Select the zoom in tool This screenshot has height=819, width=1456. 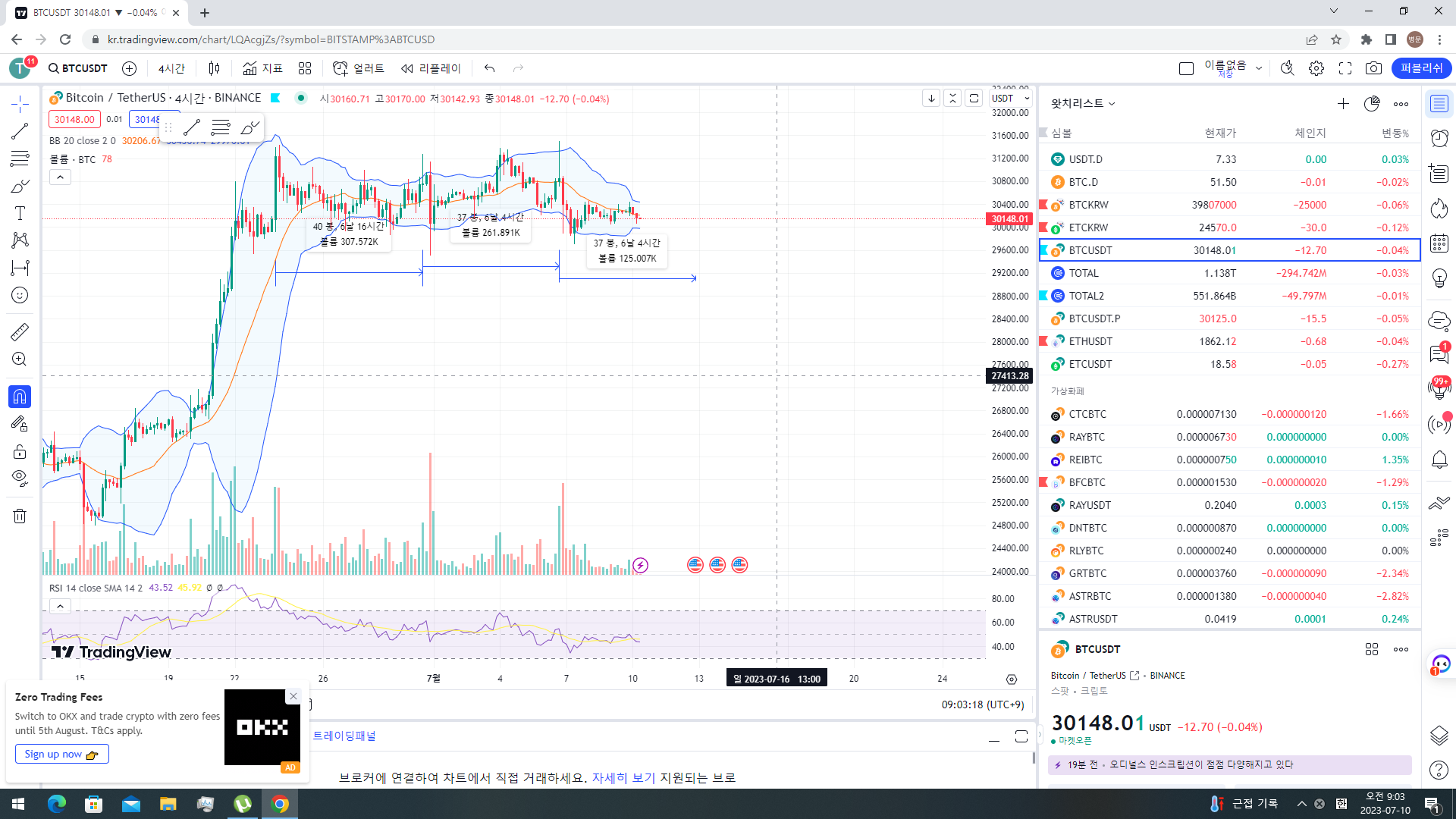(20, 359)
